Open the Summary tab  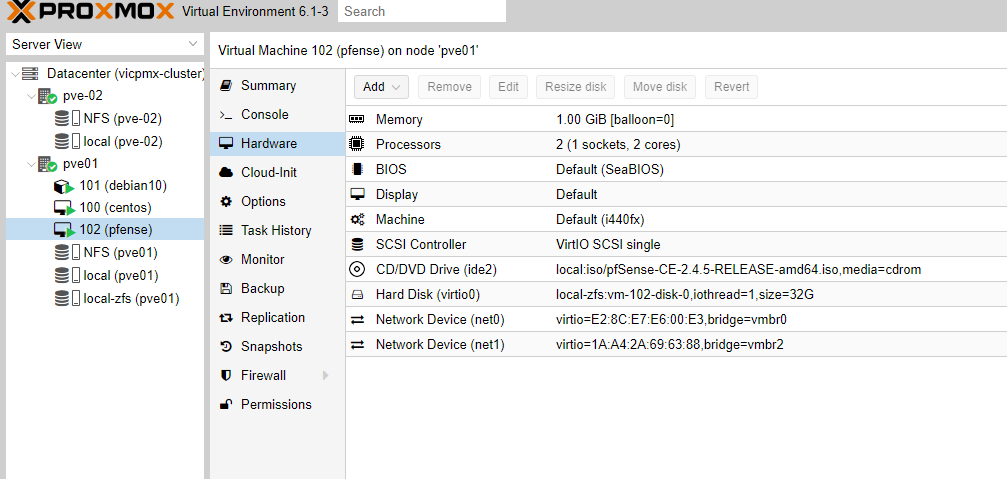(277, 86)
